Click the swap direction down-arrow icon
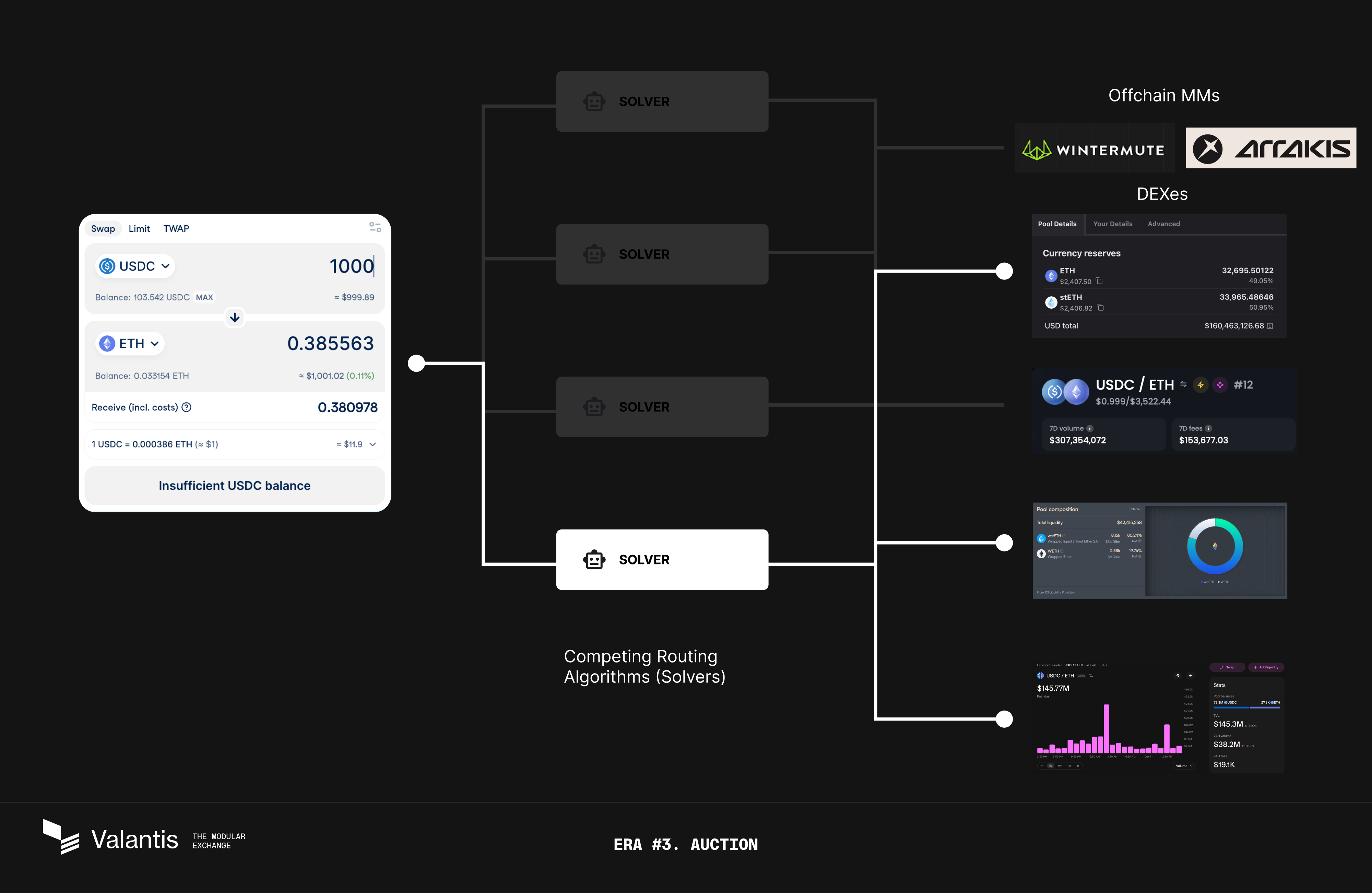Screen dimensions: 1372x893 (234, 318)
